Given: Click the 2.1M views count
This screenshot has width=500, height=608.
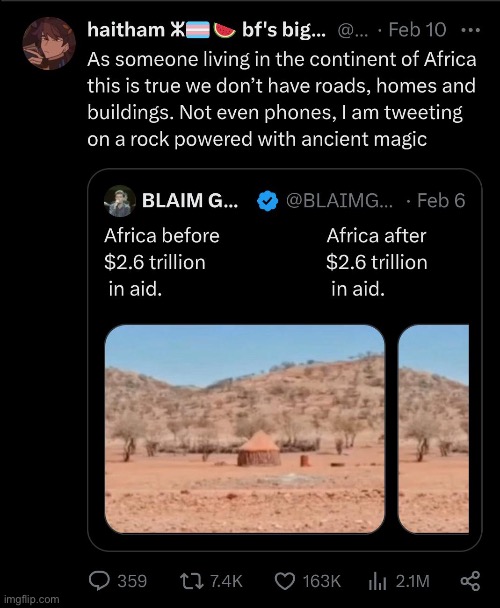Looking at the screenshot, I should tap(412, 581).
